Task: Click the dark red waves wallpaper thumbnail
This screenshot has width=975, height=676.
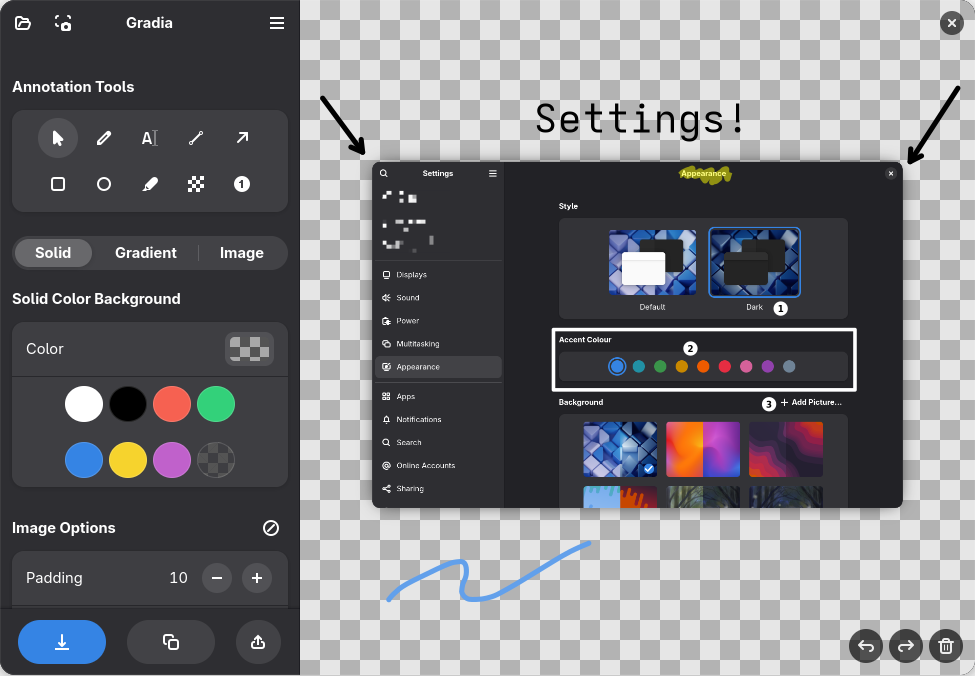Action: click(786, 450)
